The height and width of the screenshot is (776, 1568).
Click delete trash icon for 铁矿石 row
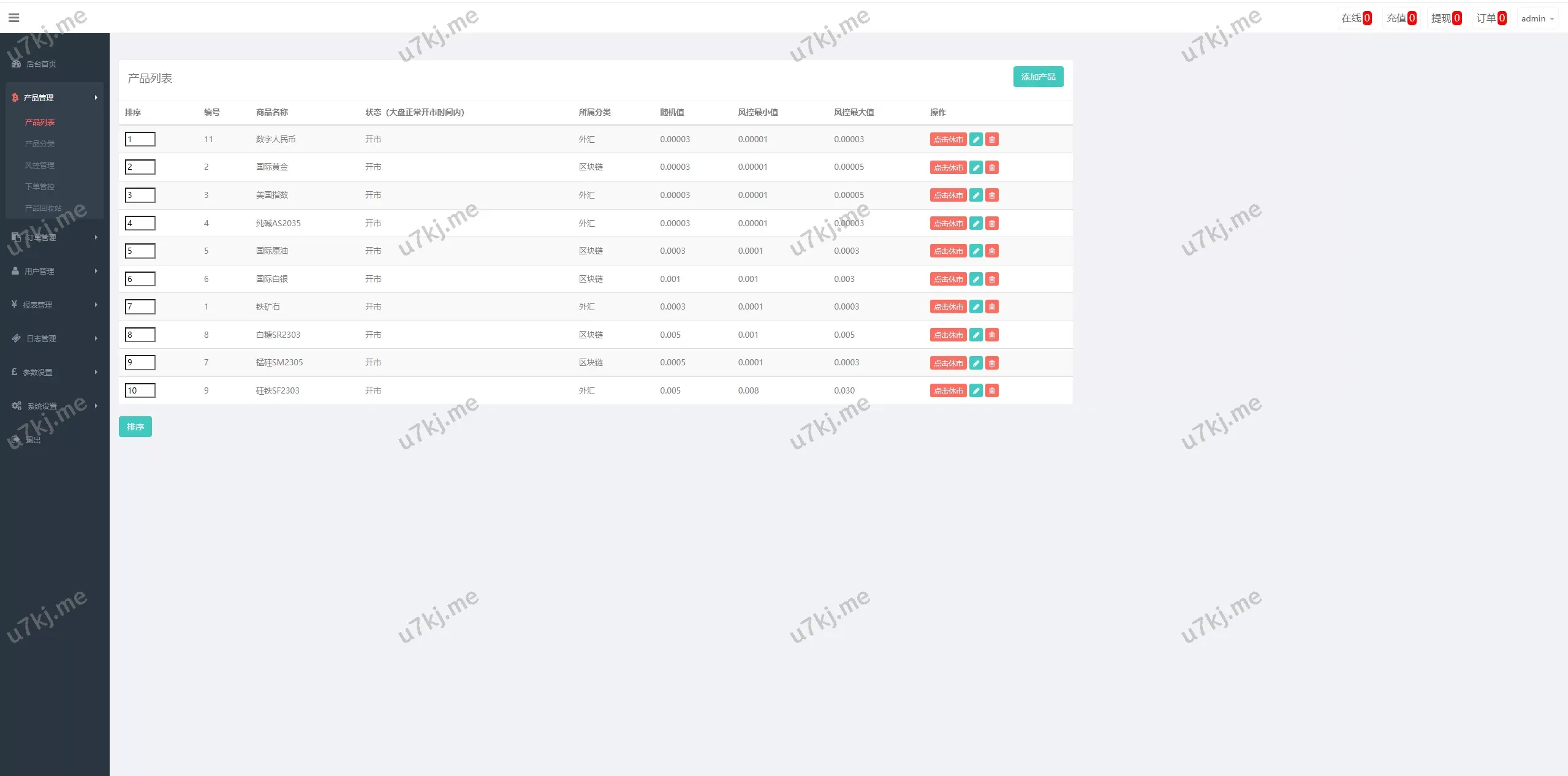[x=992, y=307]
